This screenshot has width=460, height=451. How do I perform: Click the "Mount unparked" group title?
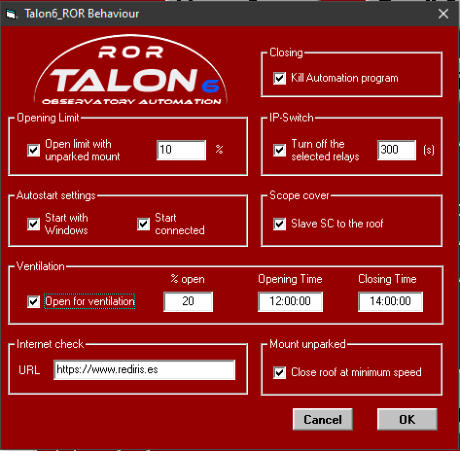click(307, 344)
